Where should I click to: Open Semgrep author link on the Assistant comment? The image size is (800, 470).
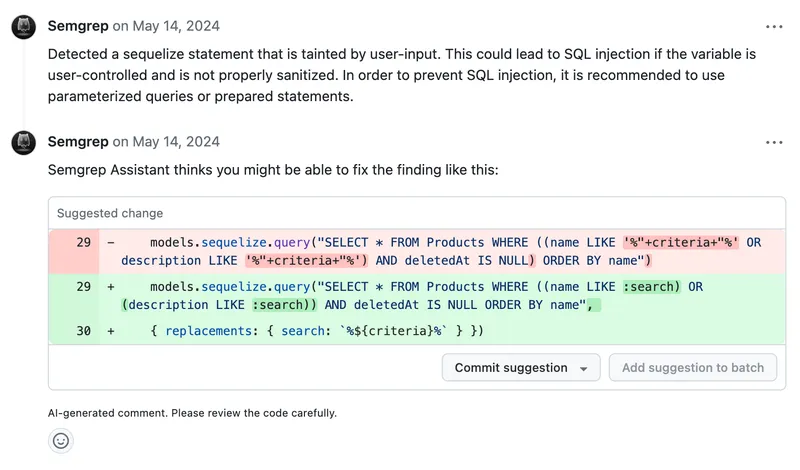78,142
